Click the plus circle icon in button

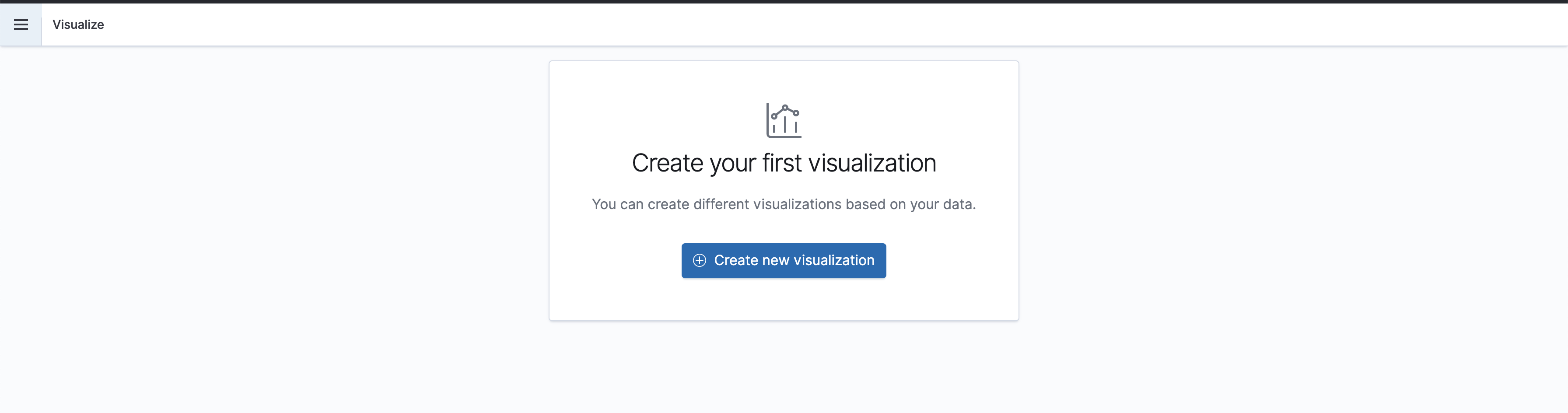pos(700,261)
